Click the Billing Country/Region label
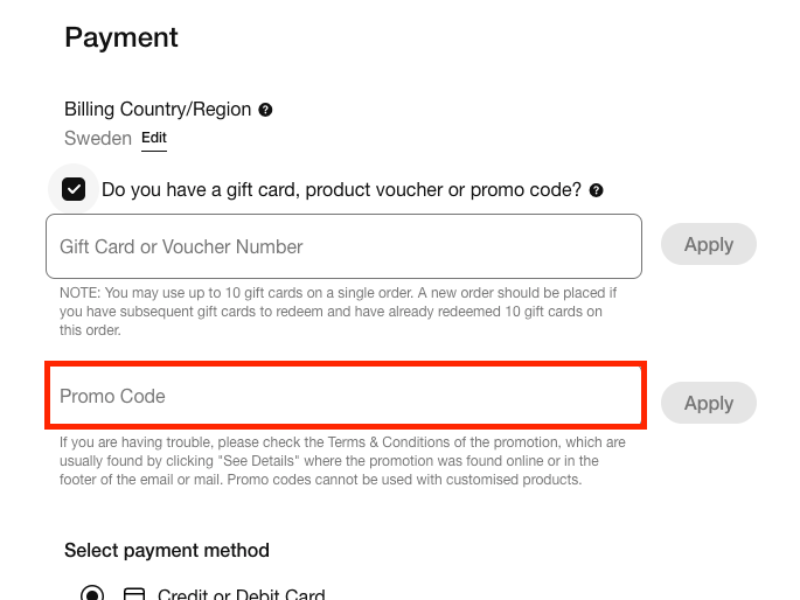This screenshot has height=600, width=800. click(158, 109)
